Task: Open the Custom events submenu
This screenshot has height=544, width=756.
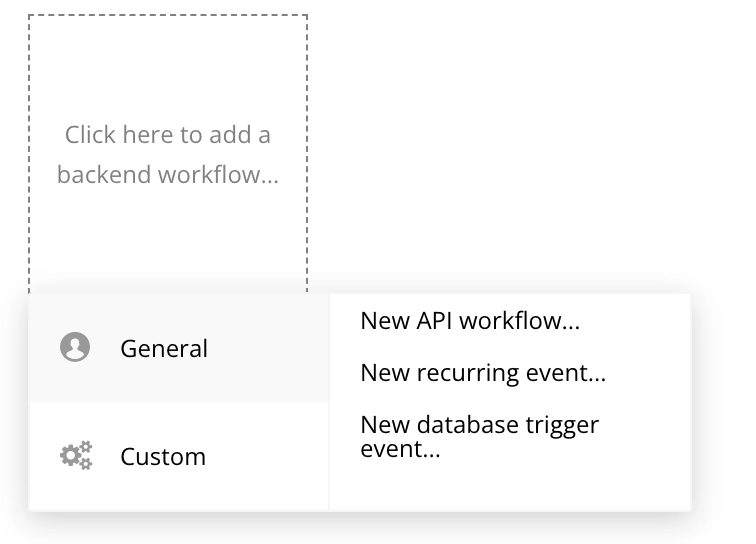Action: coord(179,456)
